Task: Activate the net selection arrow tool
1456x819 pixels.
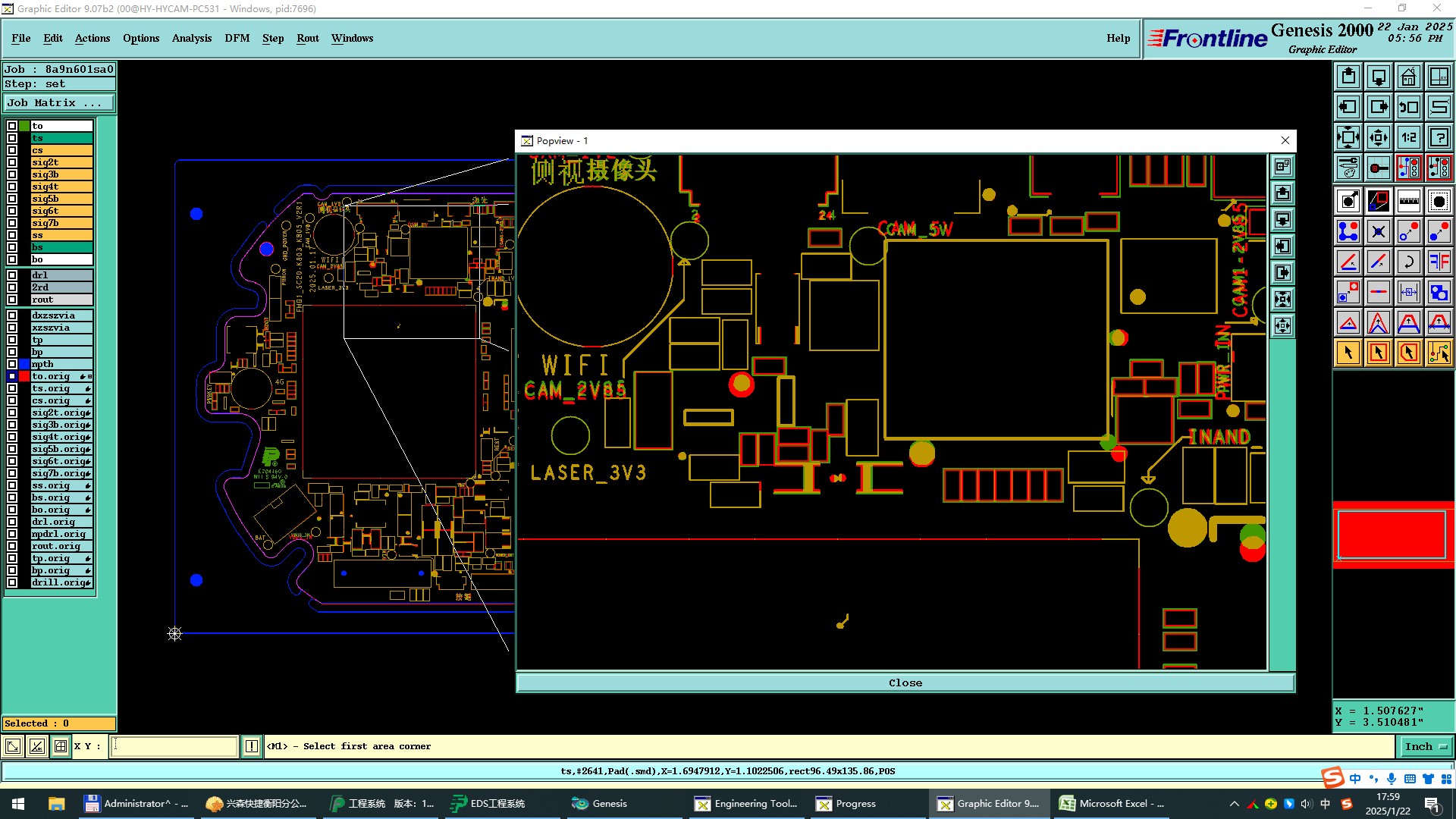Action: tap(1439, 353)
